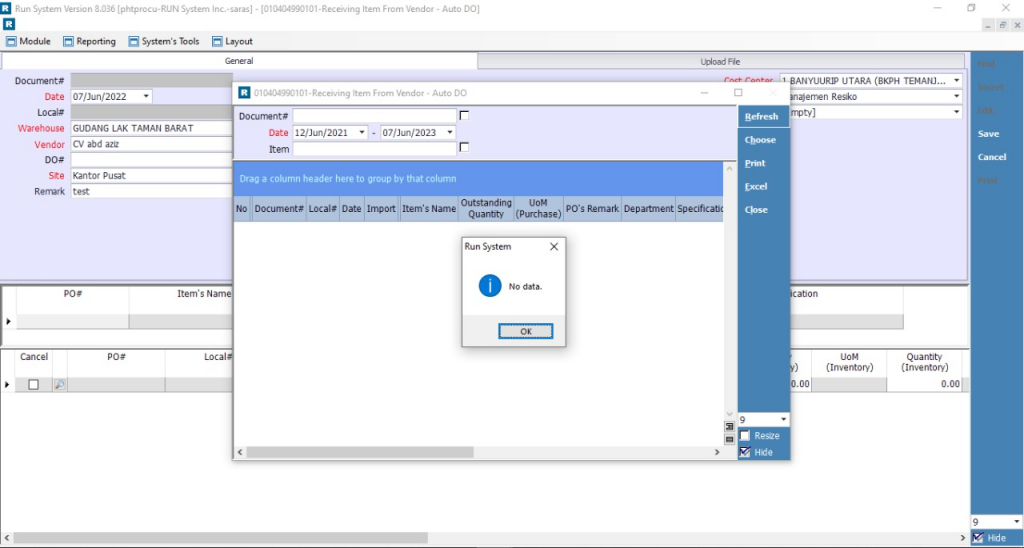Enable the Resize checkbox in the dialog
1024x548 pixels.
pyautogui.click(x=744, y=436)
